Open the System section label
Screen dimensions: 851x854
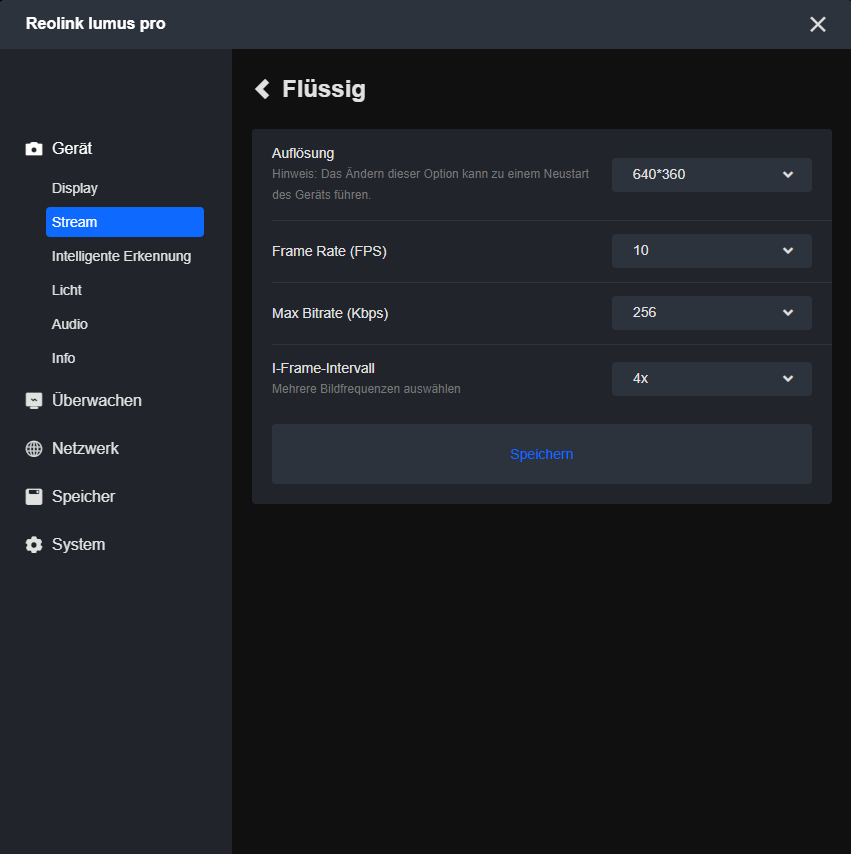(78, 545)
